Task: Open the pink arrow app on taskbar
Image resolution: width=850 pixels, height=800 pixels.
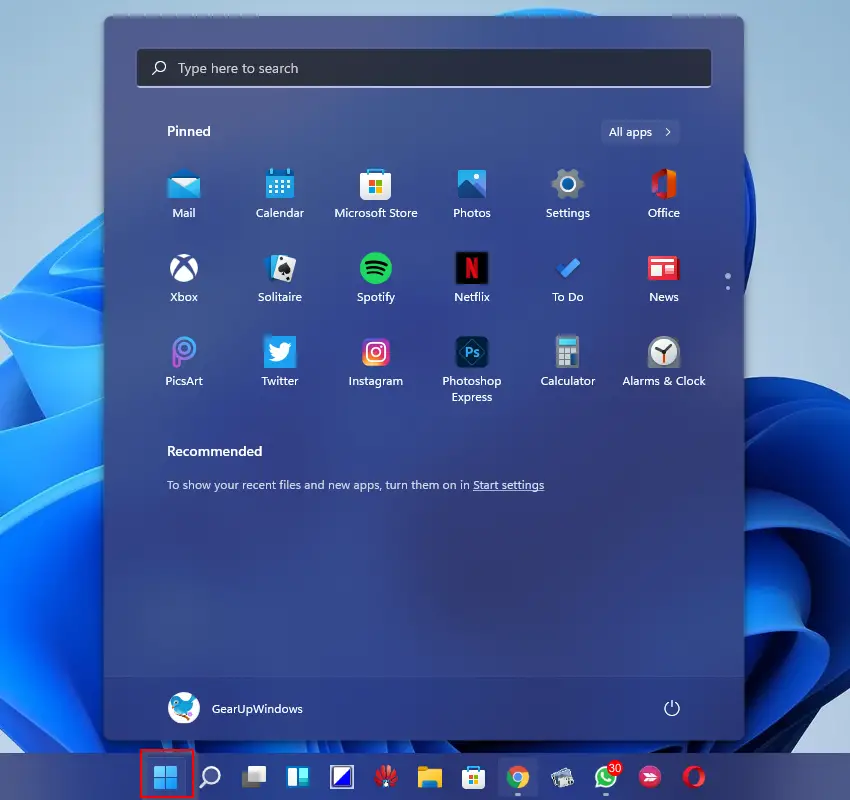Action: coord(649,777)
